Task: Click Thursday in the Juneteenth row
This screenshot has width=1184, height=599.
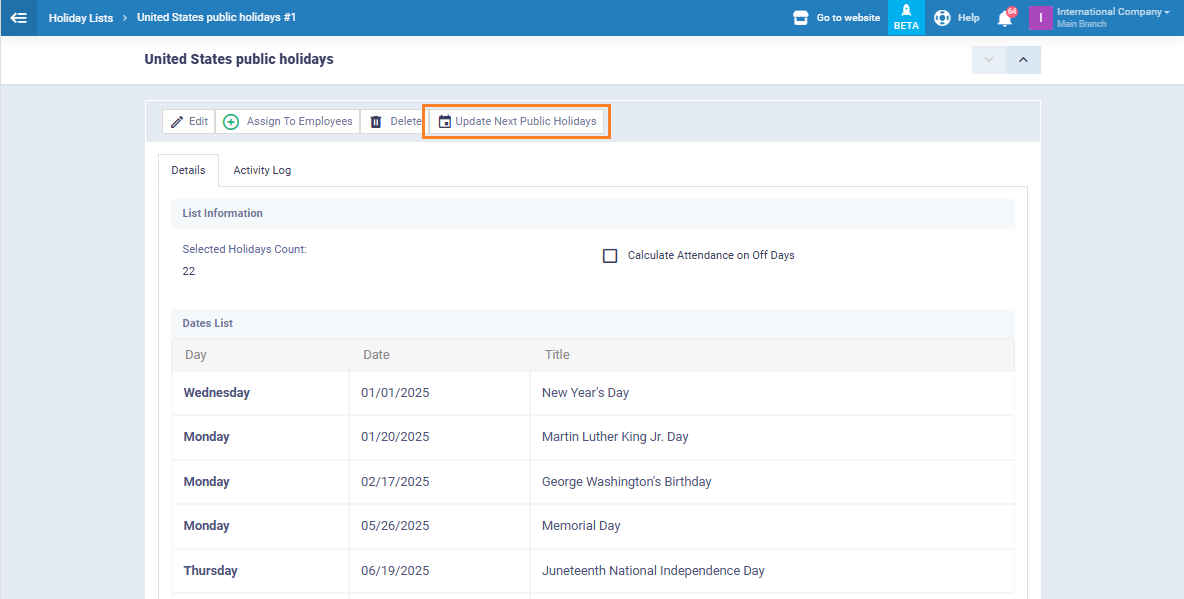Action: pos(211,570)
